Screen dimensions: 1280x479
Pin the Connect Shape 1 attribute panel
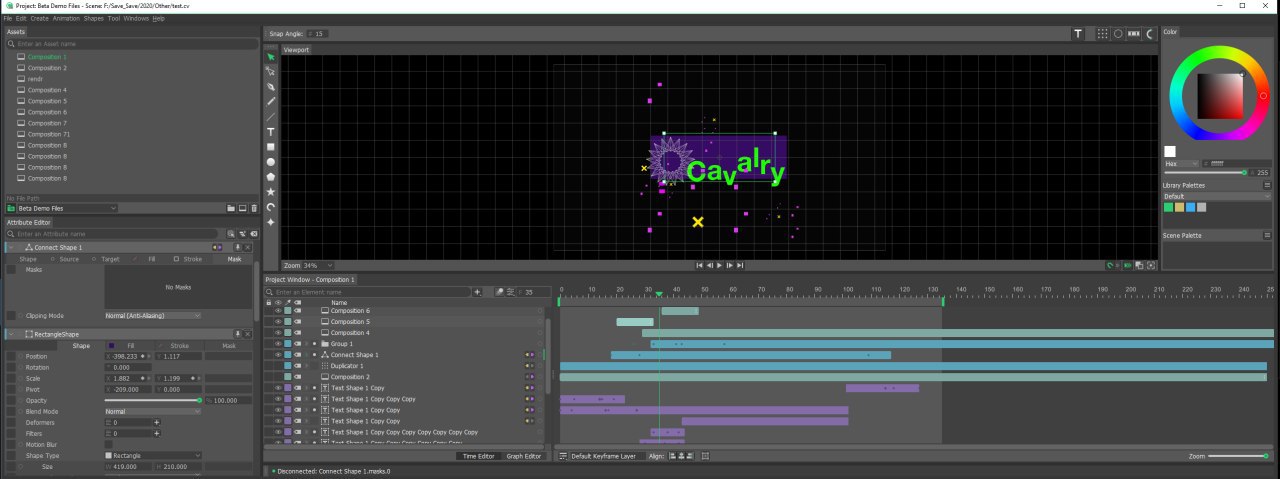click(238, 247)
